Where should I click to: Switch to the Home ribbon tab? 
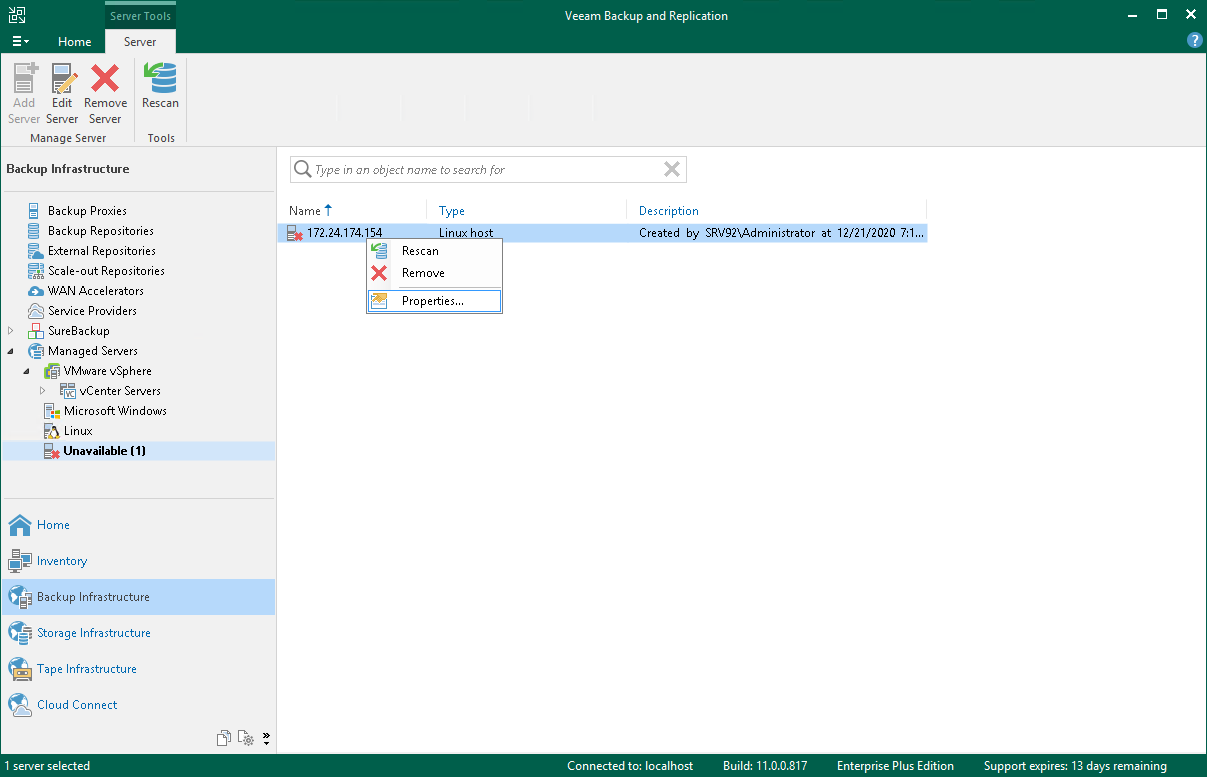75,42
